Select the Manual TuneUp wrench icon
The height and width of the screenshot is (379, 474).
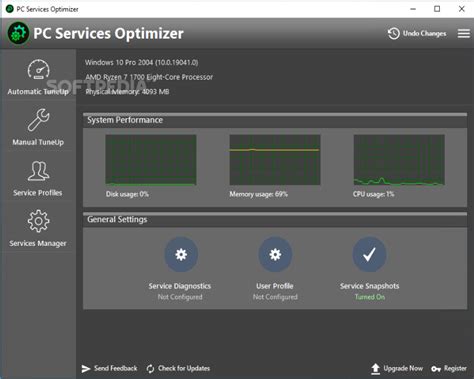[38, 120]
